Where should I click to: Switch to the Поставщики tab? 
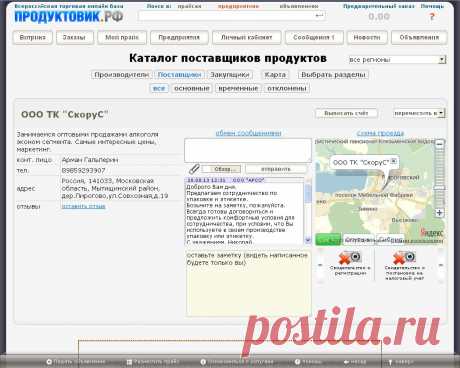[179, 75]
